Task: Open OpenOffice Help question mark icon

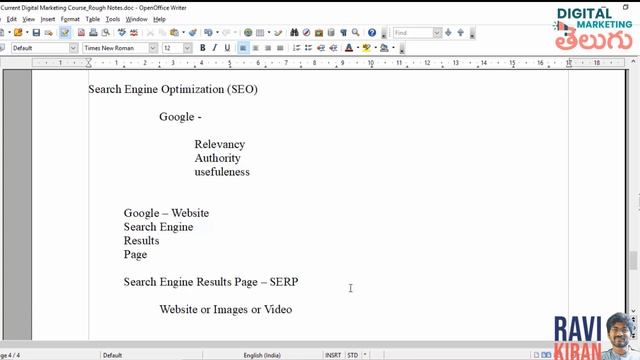Action: 372,33
